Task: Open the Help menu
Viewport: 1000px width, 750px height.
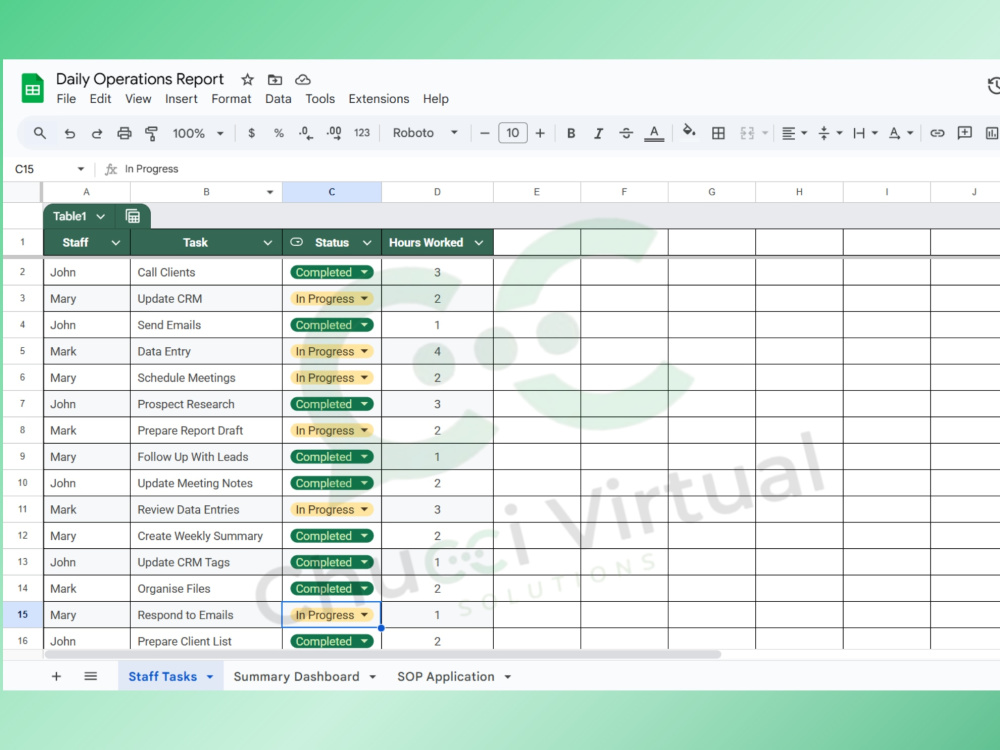Action: 436,99
